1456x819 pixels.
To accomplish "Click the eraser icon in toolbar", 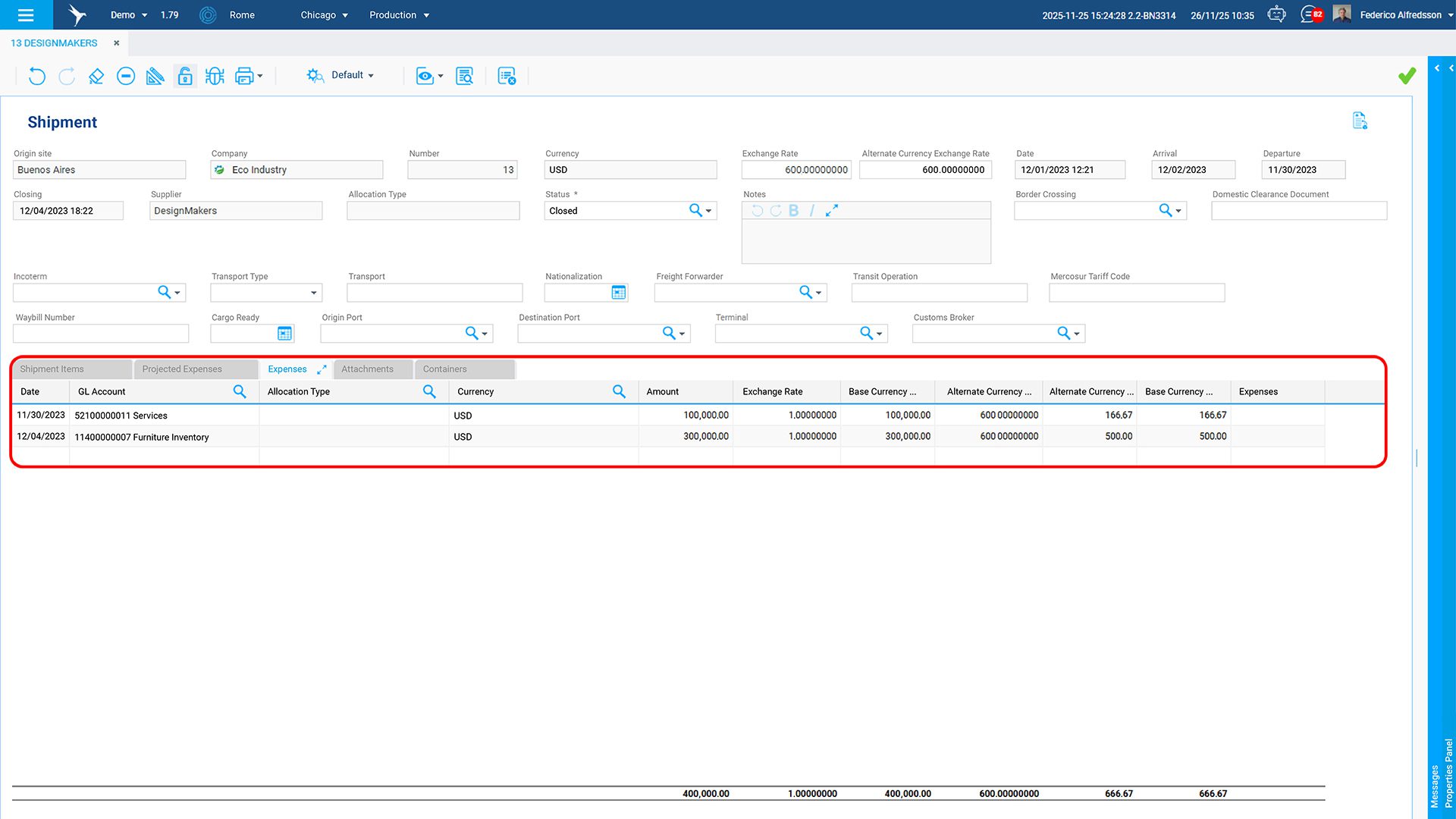I will pos(96,76).
